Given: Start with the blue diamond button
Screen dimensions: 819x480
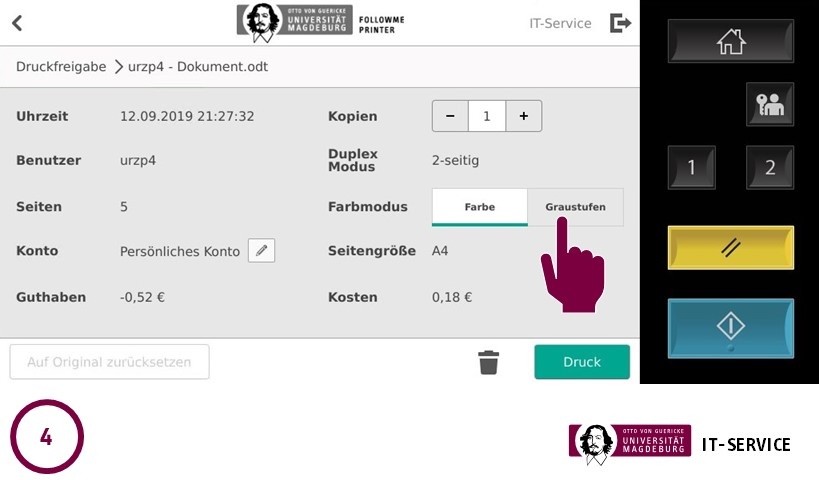Looking at the screenshot, I should click(731, 328).
